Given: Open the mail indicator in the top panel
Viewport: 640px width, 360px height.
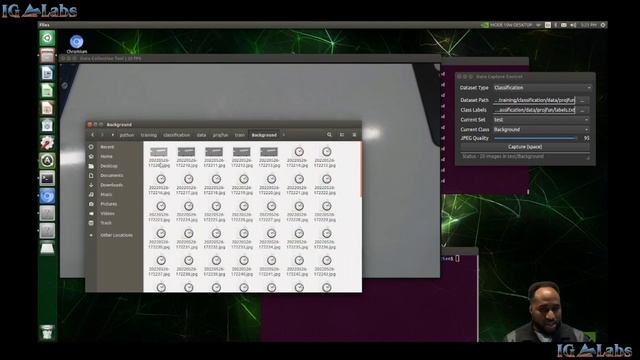Looking at the screenshot, I should 564,25.
